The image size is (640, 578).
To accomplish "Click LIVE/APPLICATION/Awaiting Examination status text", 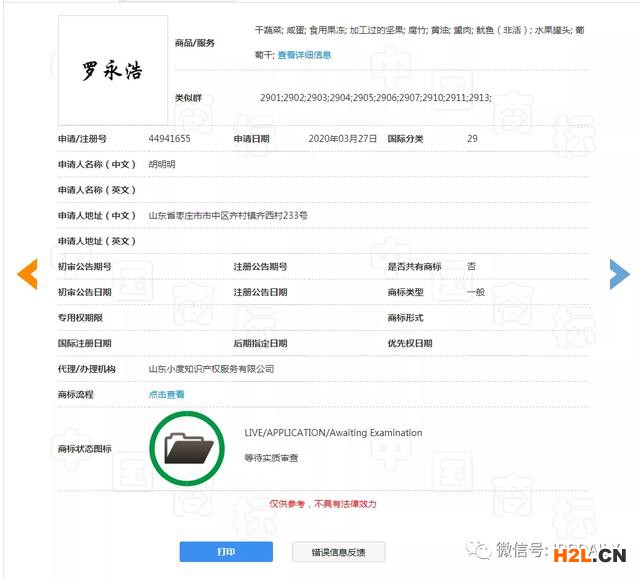I will coord(333,433).
